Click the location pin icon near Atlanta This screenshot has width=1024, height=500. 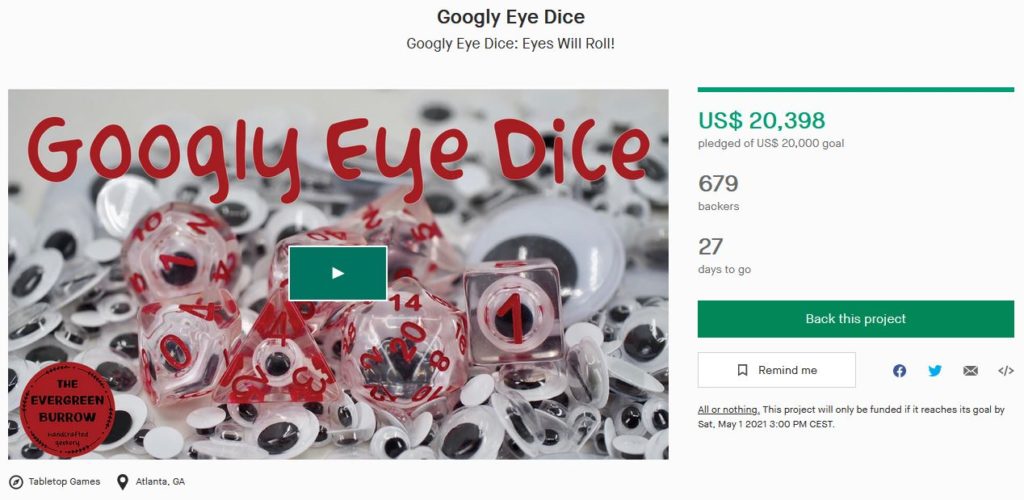click(x=122, y=482)
